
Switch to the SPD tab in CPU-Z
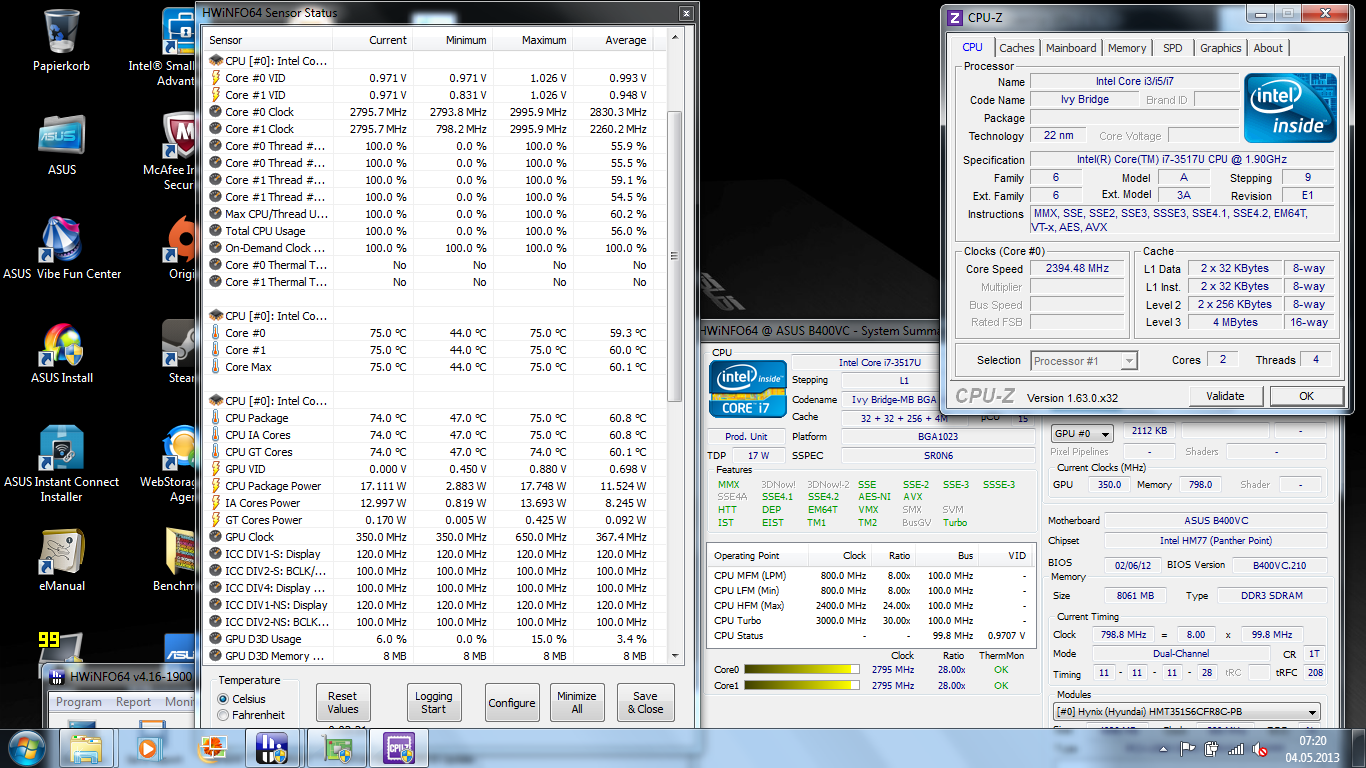point(1173,48)
